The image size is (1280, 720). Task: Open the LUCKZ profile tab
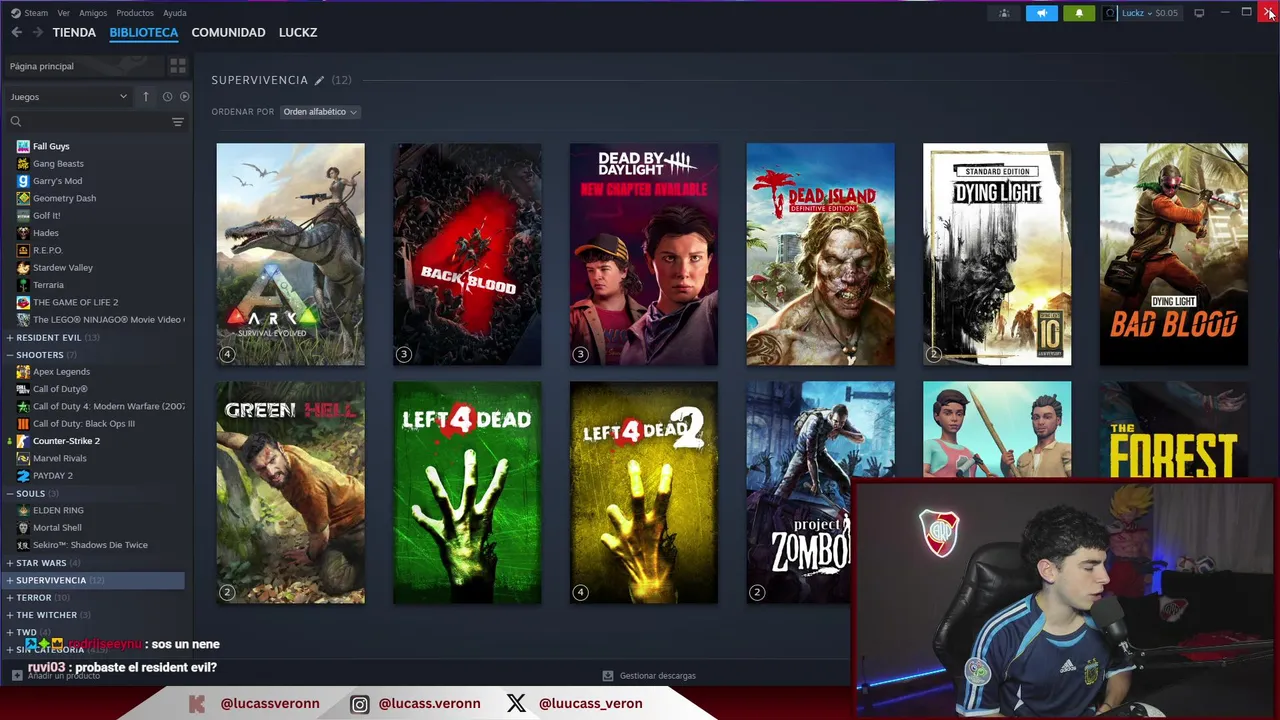tap(298, 32)
